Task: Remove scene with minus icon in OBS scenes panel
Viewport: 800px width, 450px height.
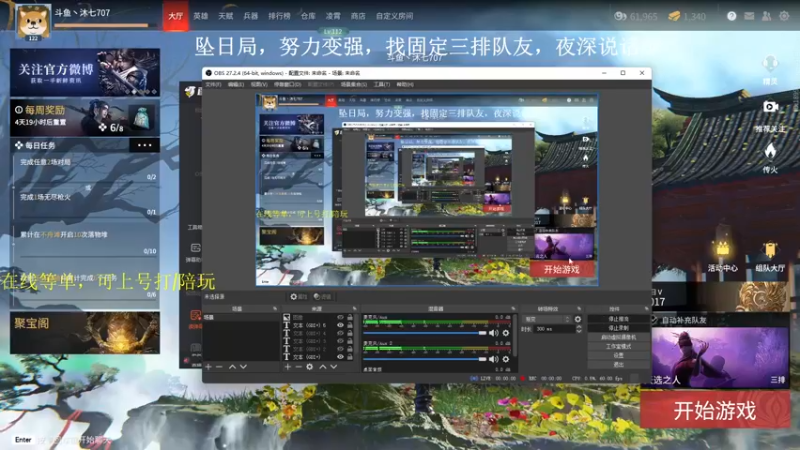Action: coord(219,366)
